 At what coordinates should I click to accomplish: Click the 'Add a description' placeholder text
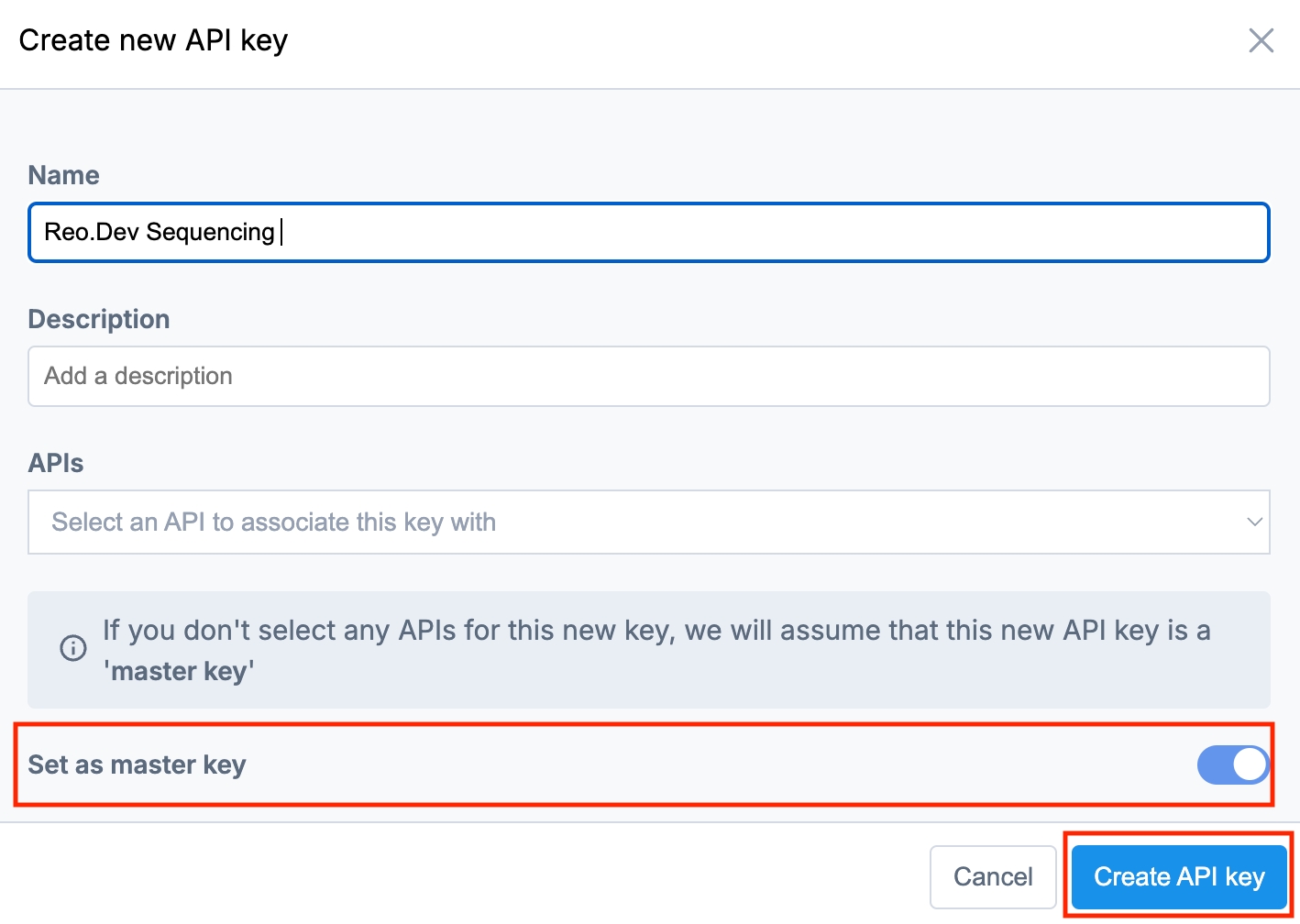[x=138, y=376]
